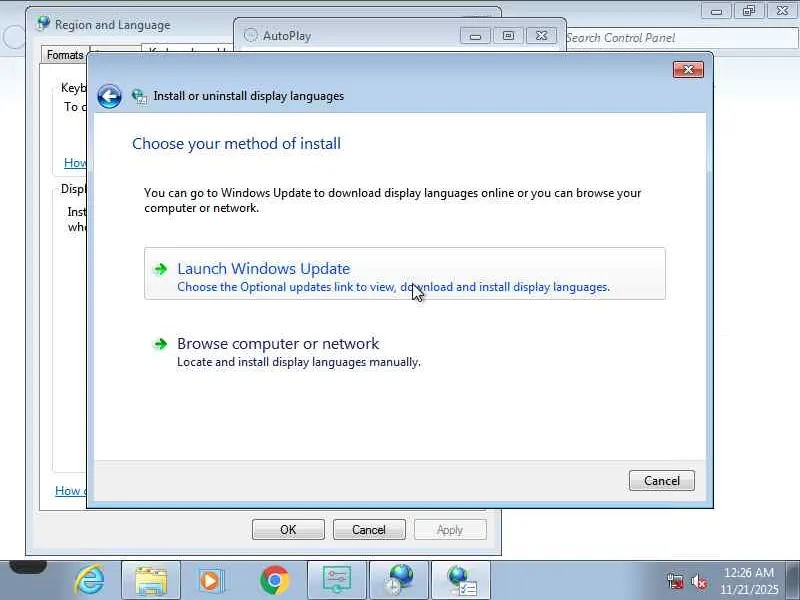Open Google Chrome from the taskbar
This screenshot has height=600, width=800.
coord(274,580)
